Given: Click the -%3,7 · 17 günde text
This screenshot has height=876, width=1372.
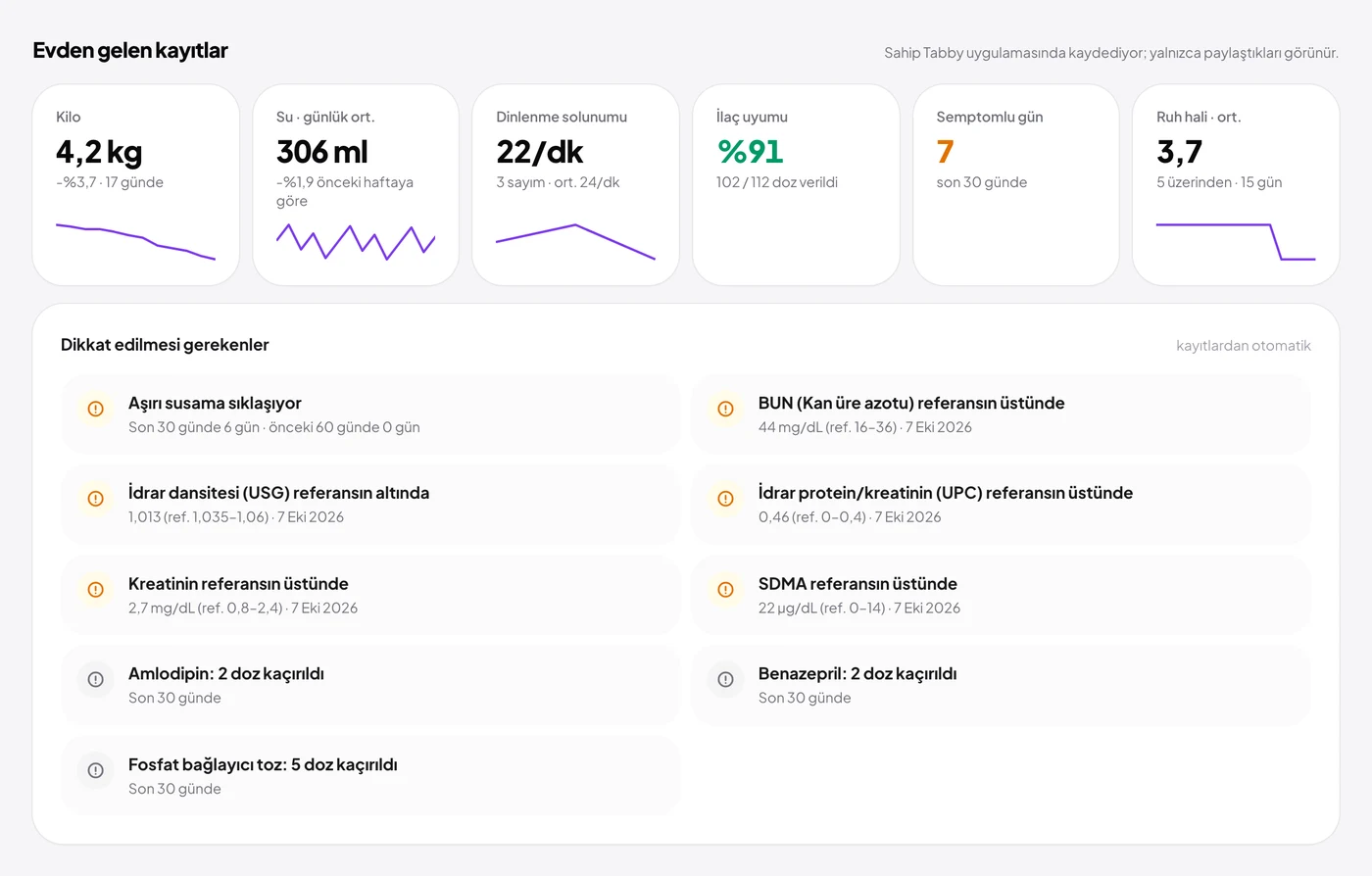Looking at the screenshot, I should pos(110,182).
